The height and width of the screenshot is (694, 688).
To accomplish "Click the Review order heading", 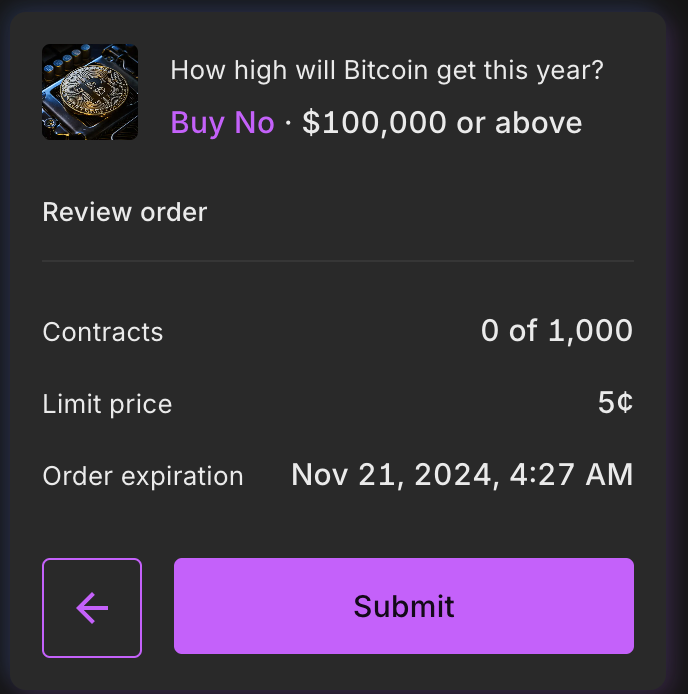I will pos(125,212).
